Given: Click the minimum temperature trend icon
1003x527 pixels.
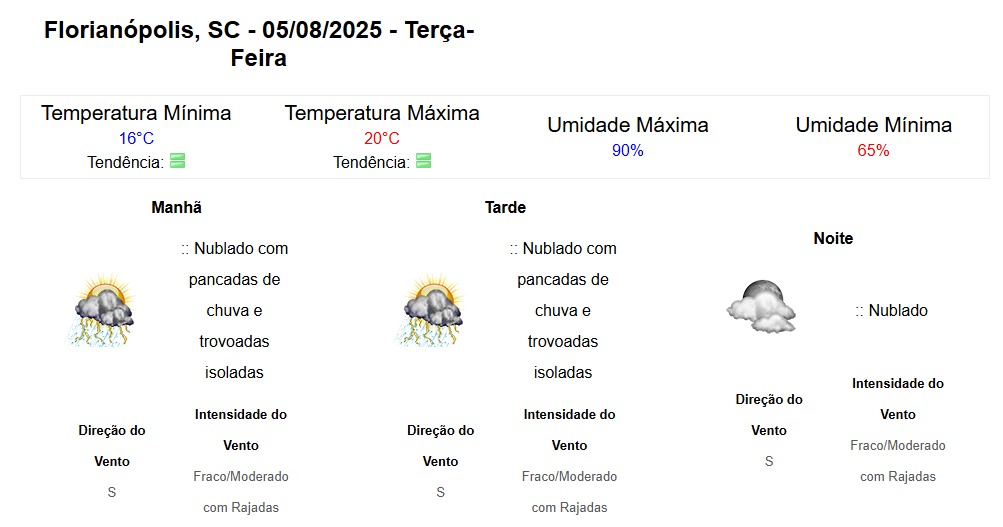Looking at the screenshot, I should [x=178, y=161].
